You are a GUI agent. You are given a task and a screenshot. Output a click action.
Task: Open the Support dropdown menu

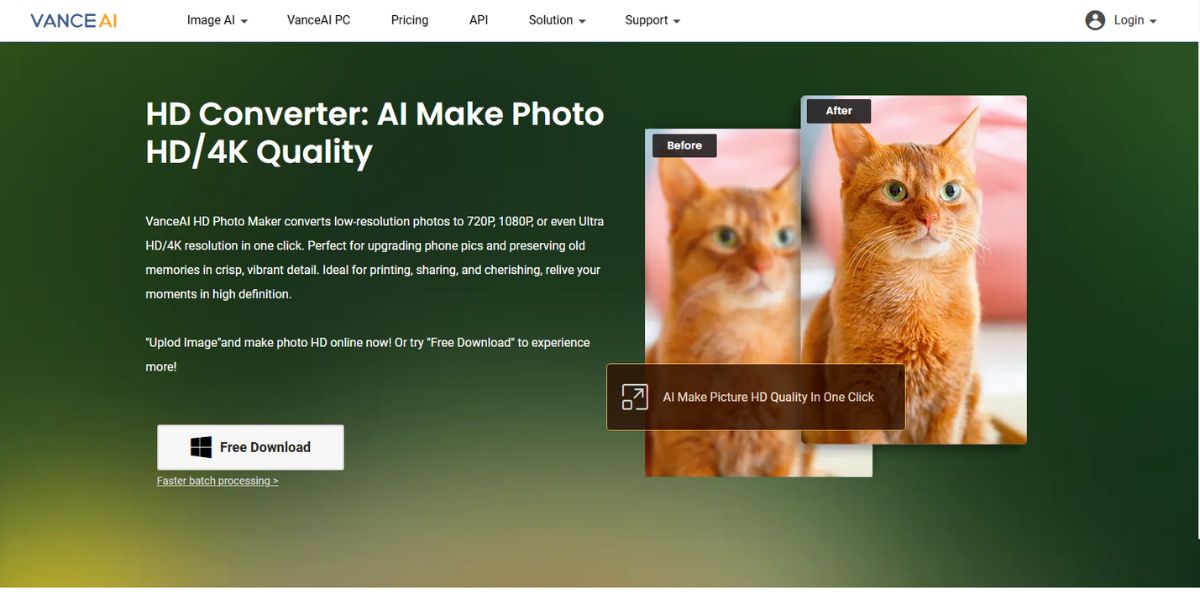[x=652, y=20]
